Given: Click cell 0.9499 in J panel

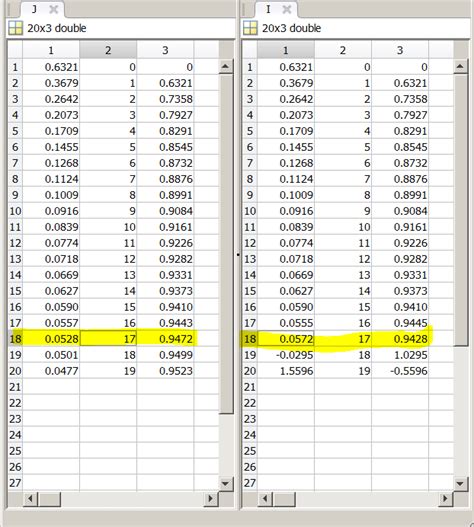Looking at the screenshot, I should coord(165,355).
